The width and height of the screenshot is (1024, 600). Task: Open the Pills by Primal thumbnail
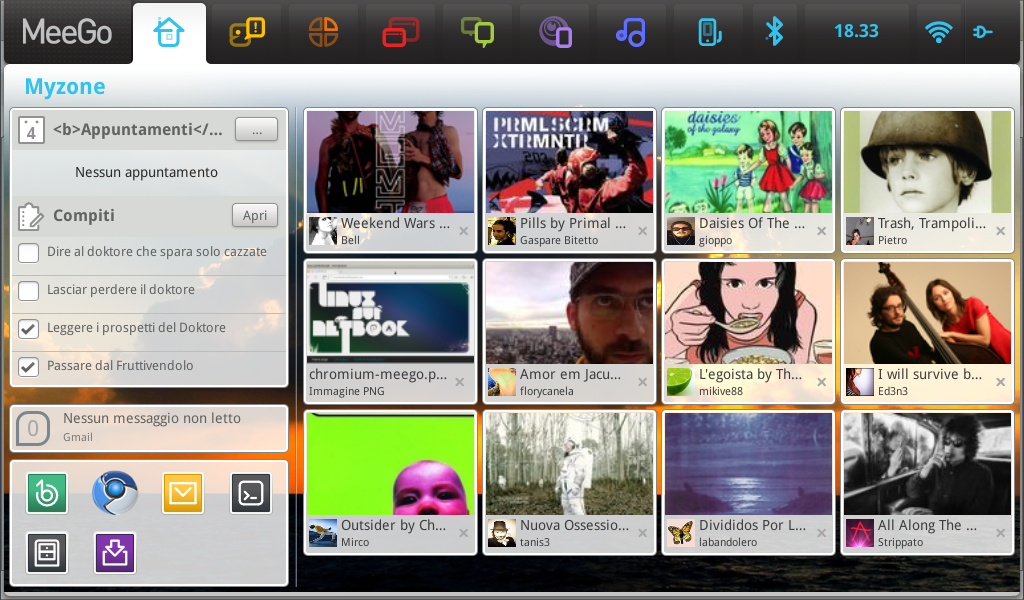569,161
